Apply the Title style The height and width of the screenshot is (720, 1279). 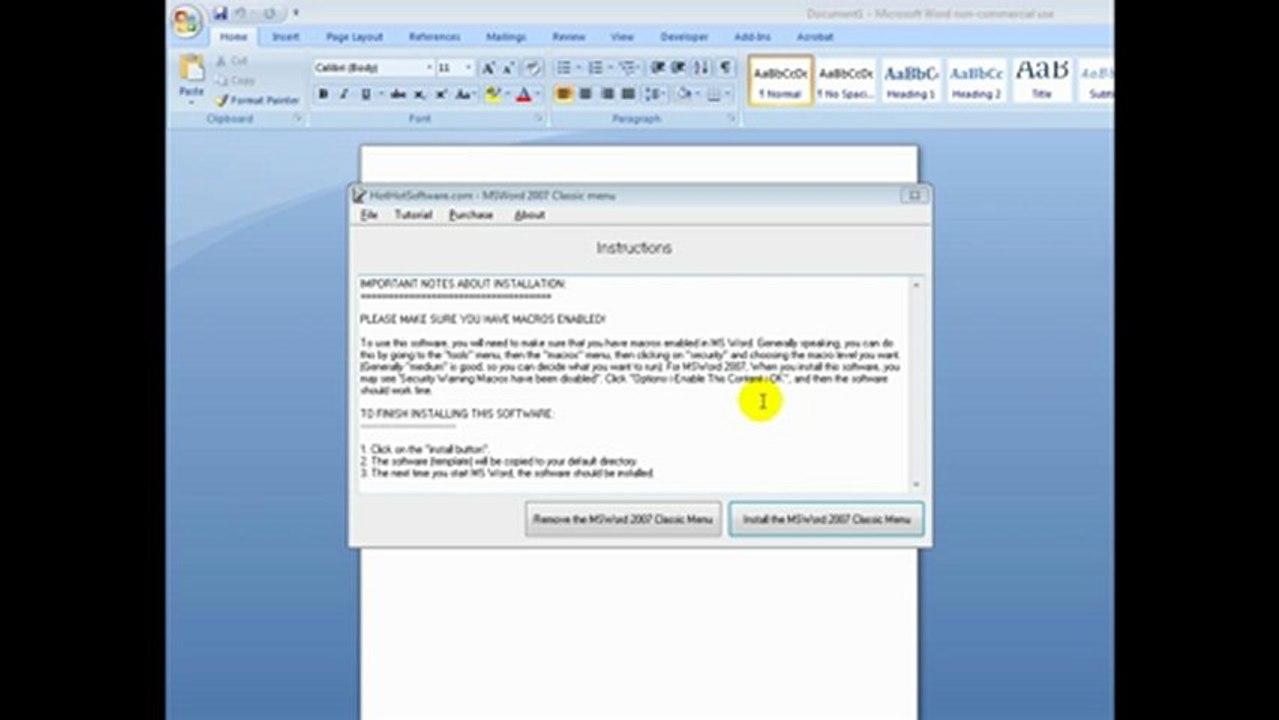[x=1042, y=80]
